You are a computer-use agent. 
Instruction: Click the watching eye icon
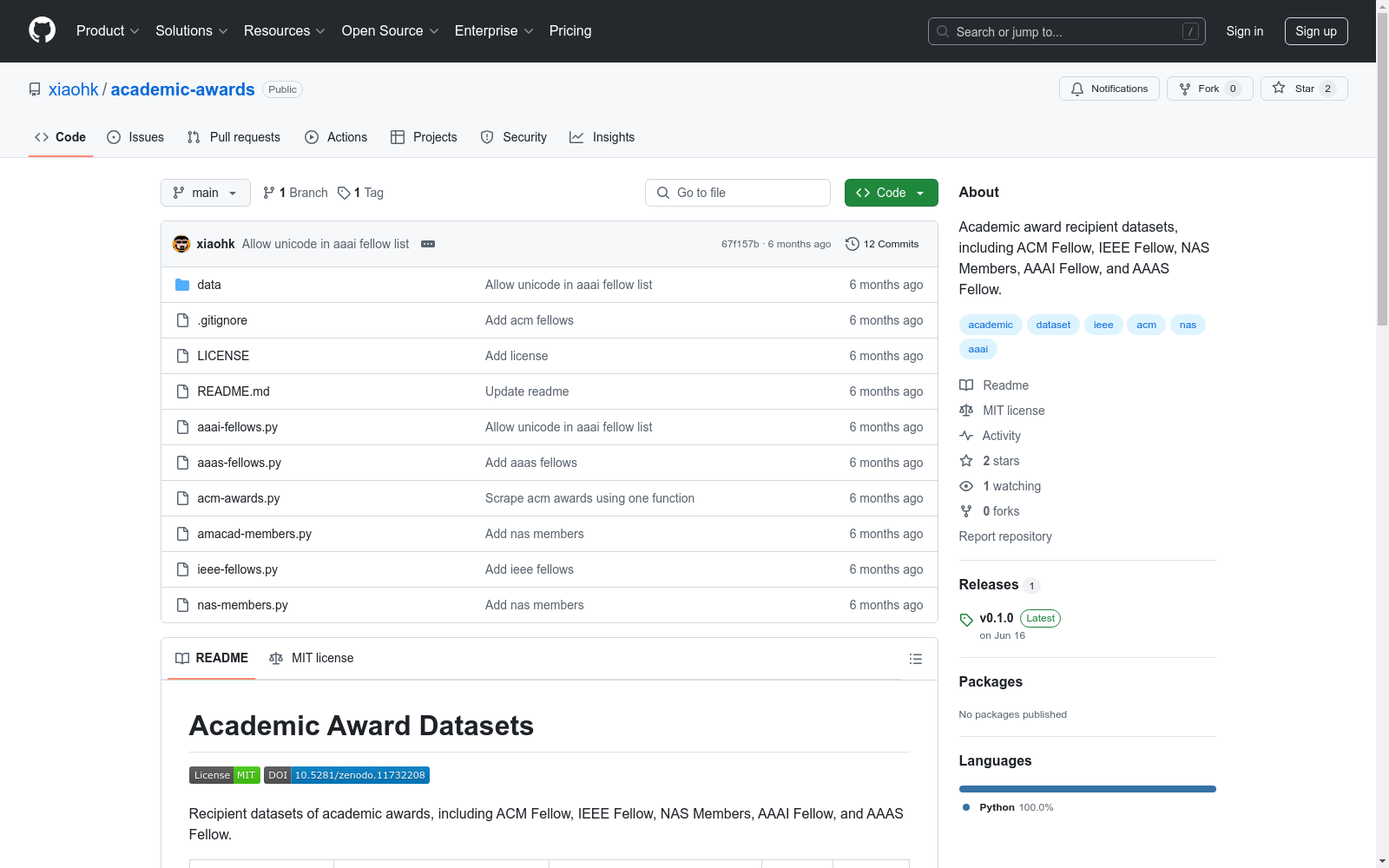[x=966, y=486]
